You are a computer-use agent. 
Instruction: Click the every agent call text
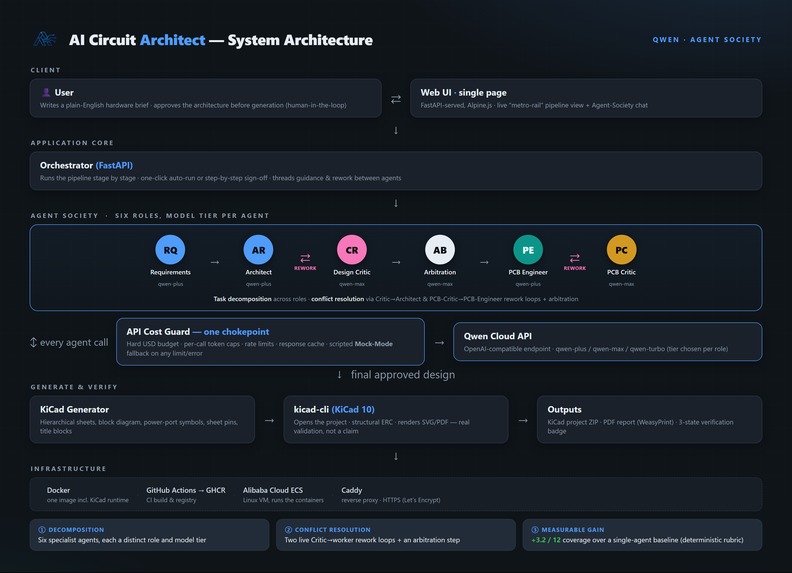(74, 342)
